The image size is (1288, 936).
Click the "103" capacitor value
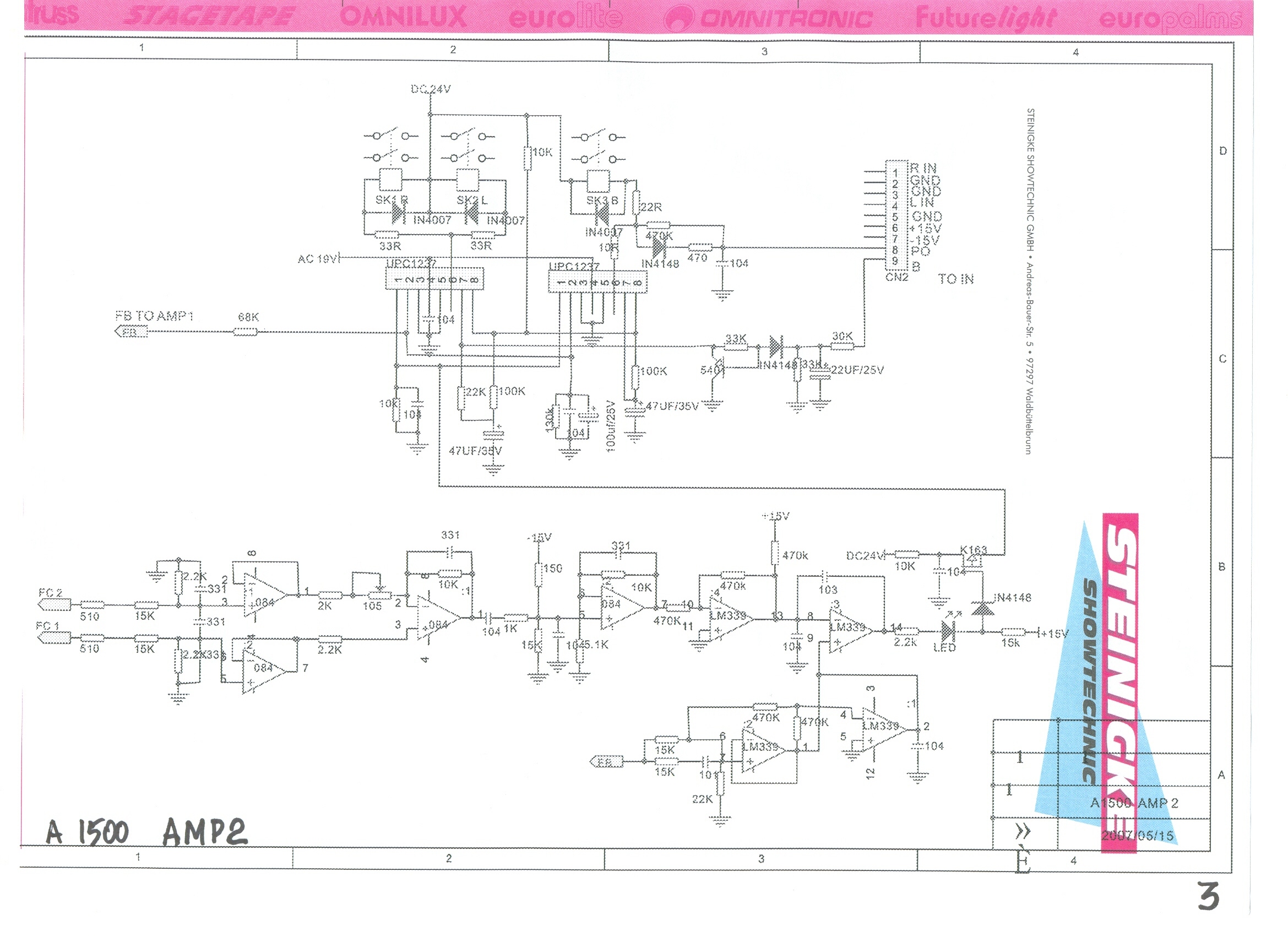(828, 590)
